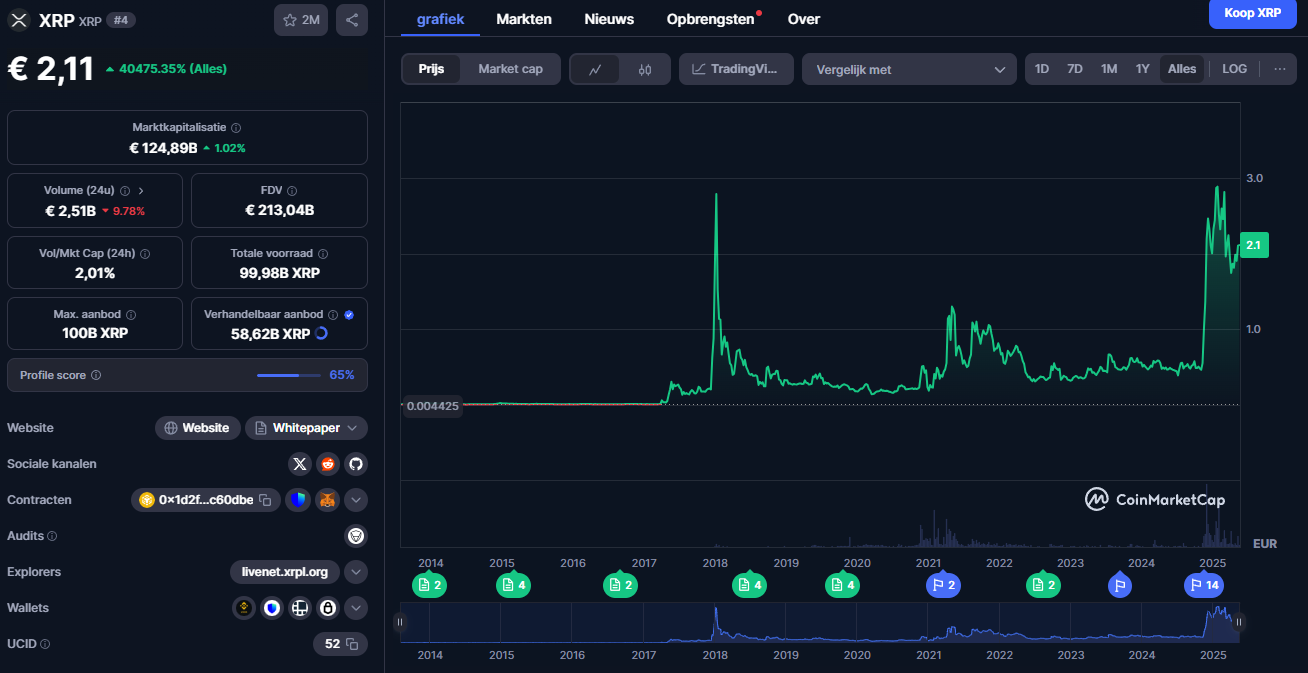Switch to the Over tab
Viewport: 1308px width, 673px height.
pyautogui.click(x=804, y=19)
